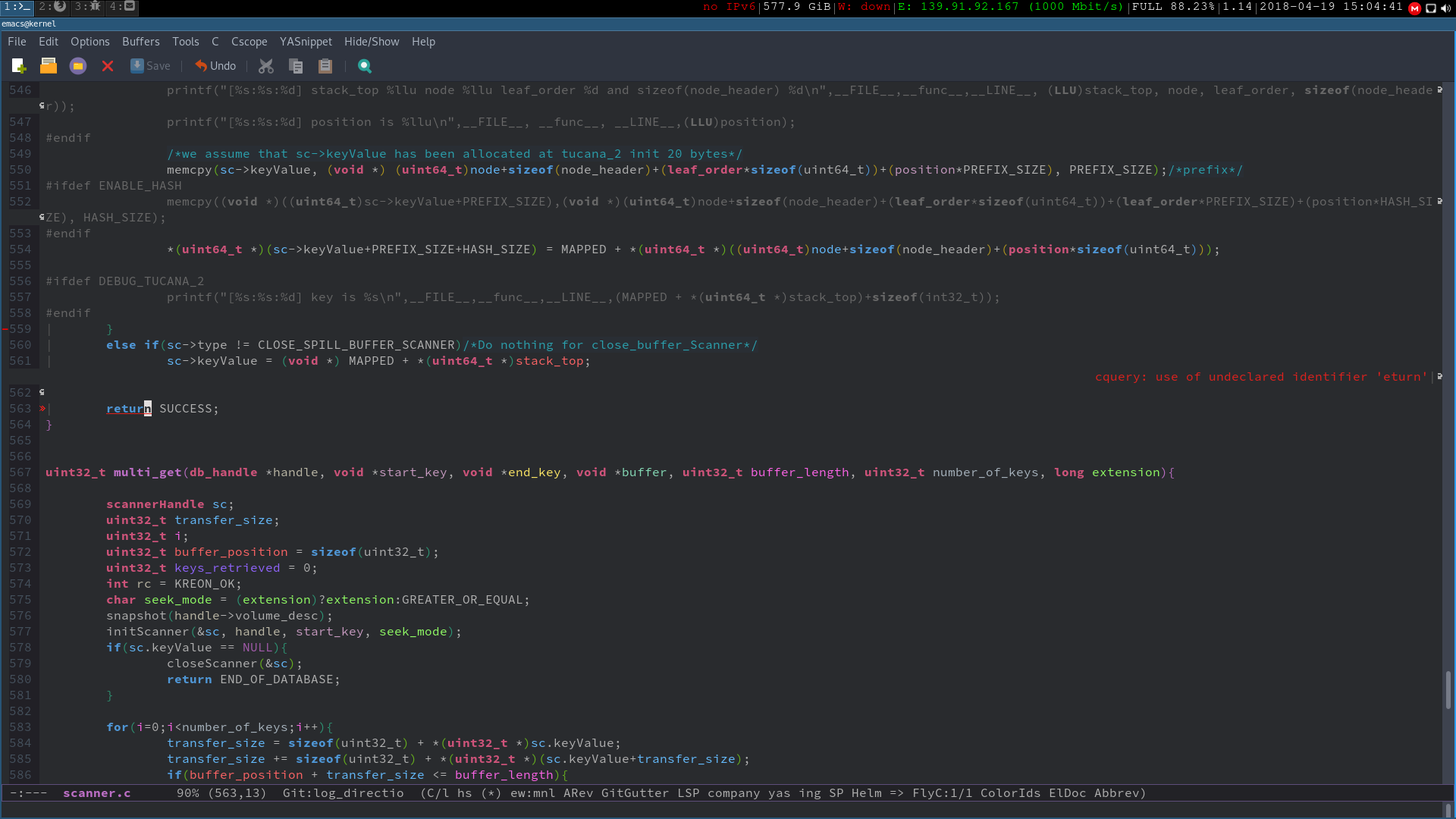Toggle yas snippet mode in the modeline
This screenshot has width=1456, height=819.
point(786,793)
